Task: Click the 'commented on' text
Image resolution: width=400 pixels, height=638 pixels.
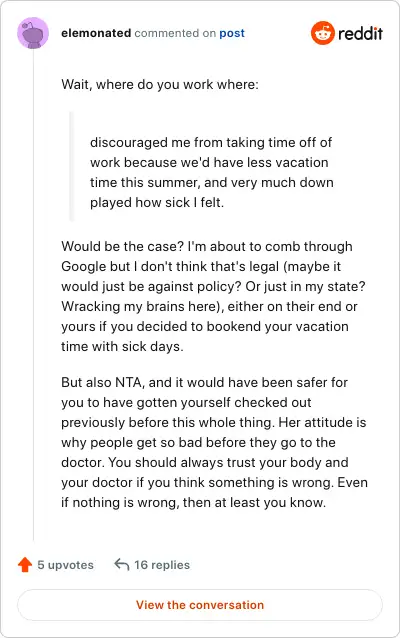Action: coord(175,33)
